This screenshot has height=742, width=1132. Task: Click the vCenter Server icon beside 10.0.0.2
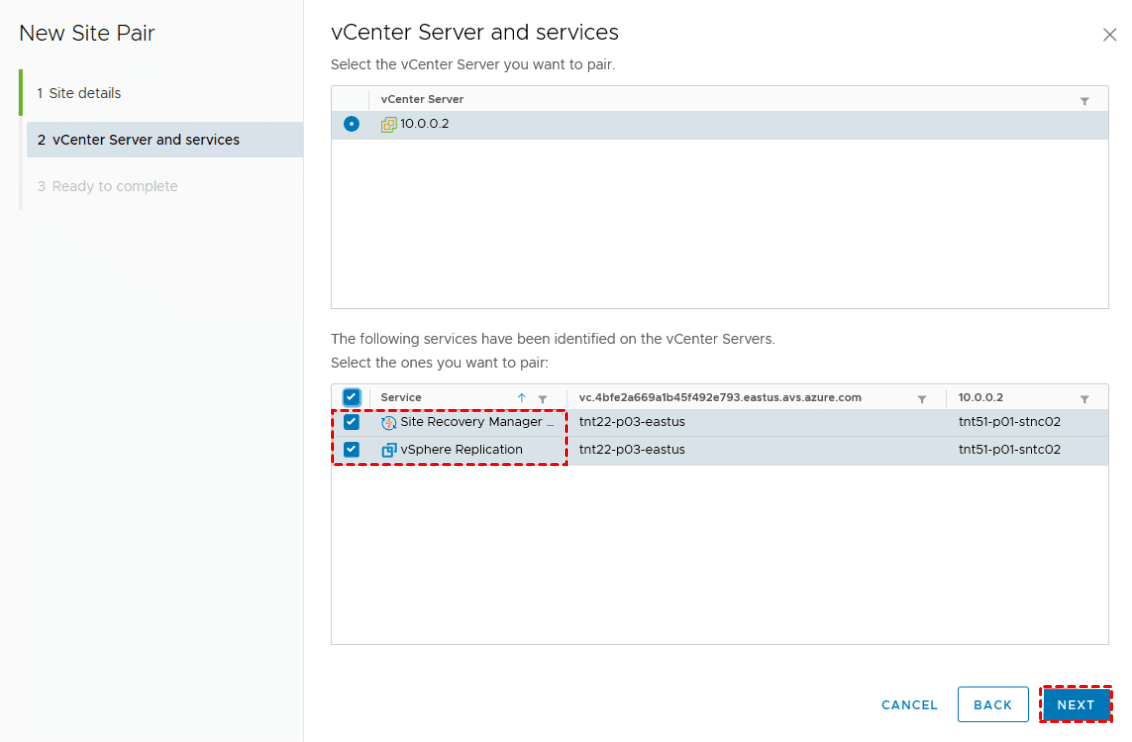[x=389, y=125]
